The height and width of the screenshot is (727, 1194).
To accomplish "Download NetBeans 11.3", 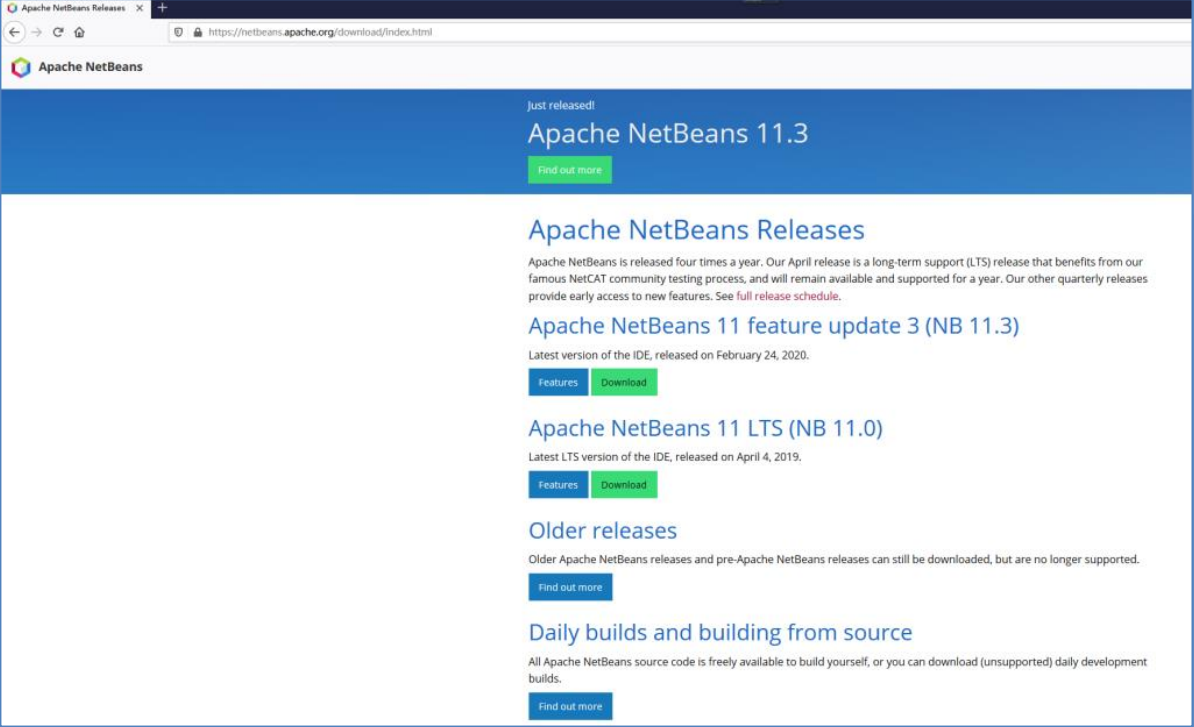I will [x=624, y=382].
